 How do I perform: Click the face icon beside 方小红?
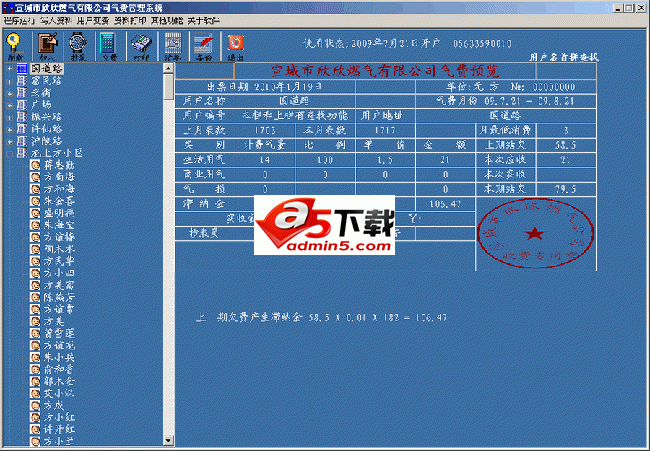tap(36, 417)
